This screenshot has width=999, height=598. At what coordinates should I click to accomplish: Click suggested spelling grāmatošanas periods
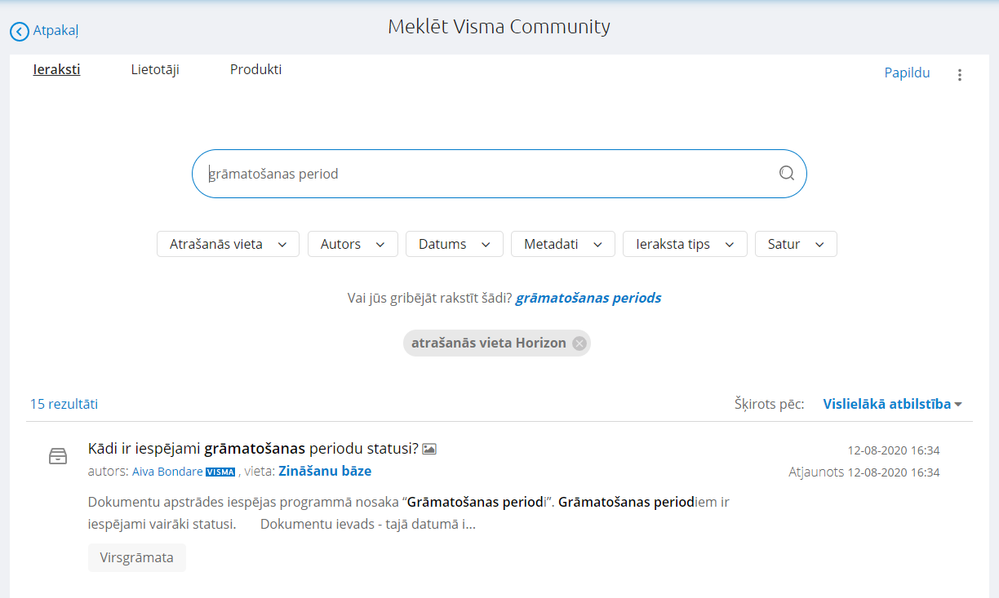pos(588,298)
